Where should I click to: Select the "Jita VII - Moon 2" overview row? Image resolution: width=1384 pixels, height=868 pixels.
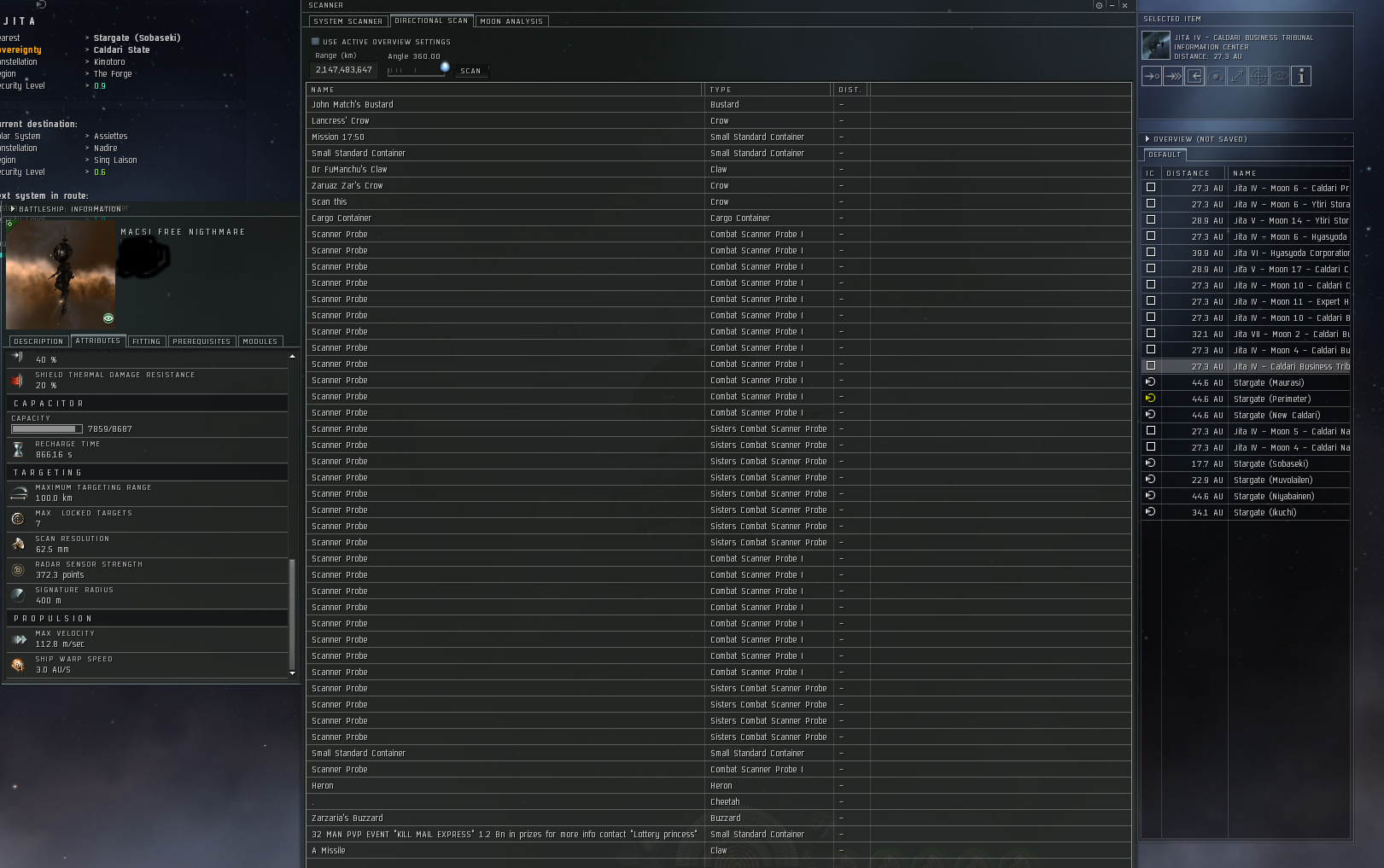click(1247, 334)
